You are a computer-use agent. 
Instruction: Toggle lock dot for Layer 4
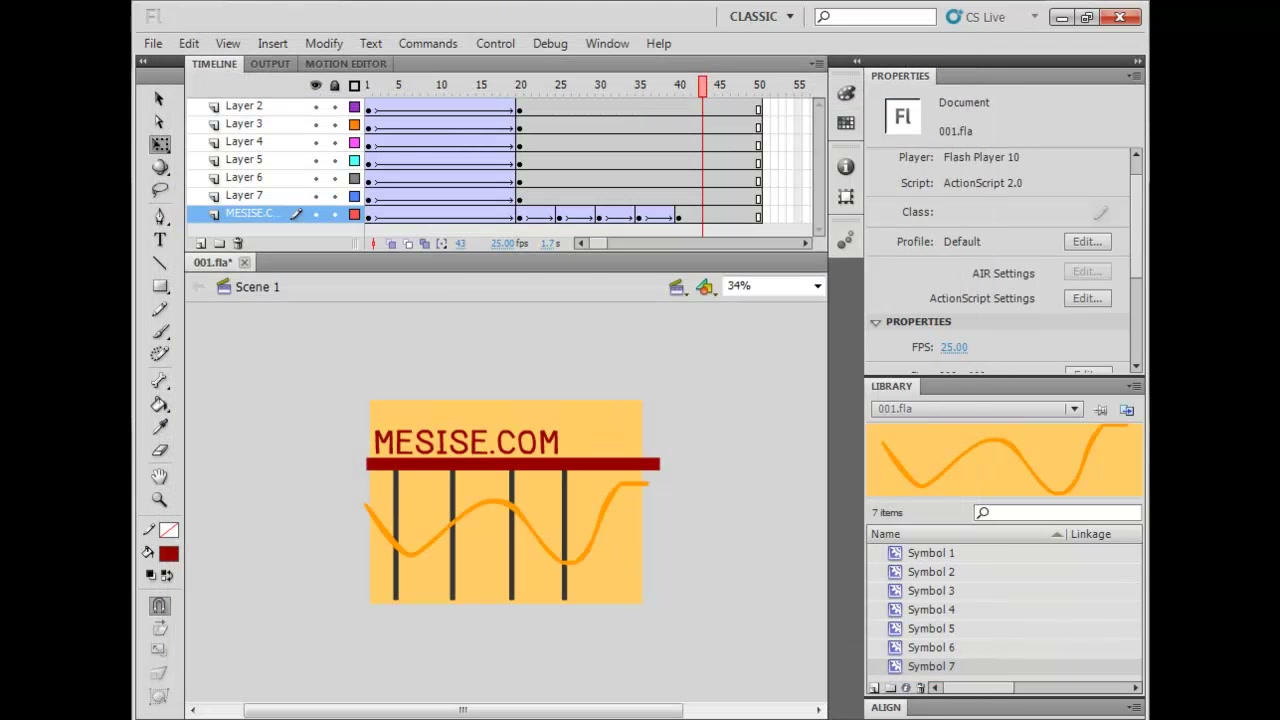point(335,143)
